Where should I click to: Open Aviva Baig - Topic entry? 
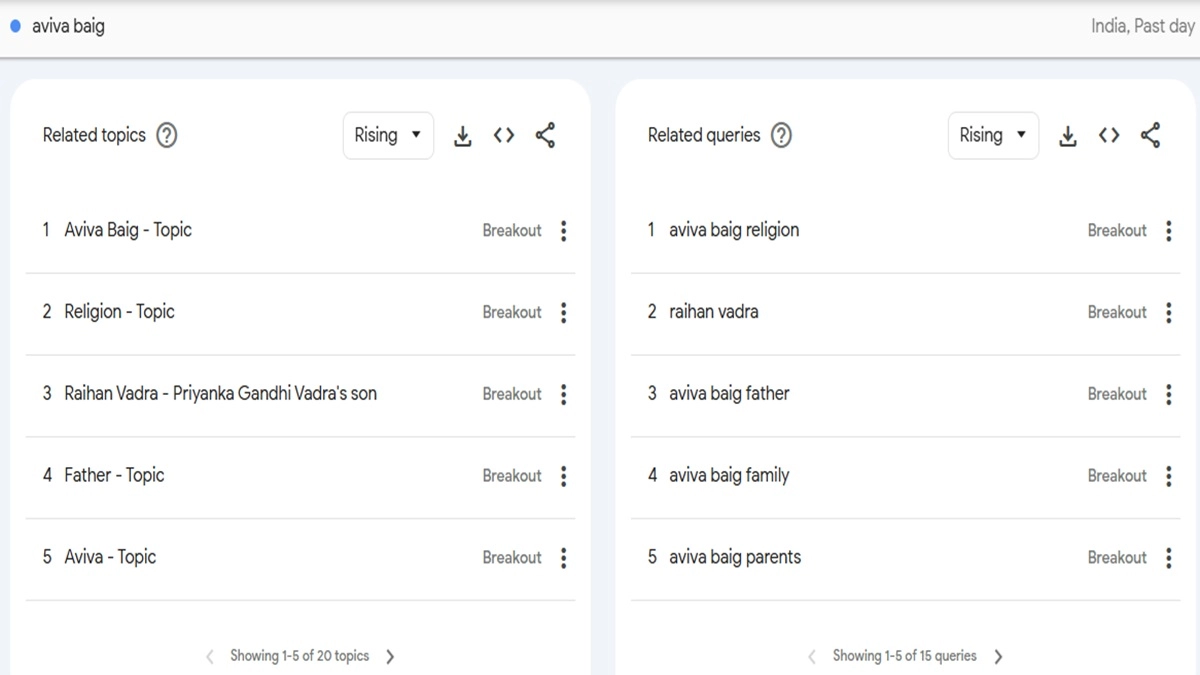128,231
